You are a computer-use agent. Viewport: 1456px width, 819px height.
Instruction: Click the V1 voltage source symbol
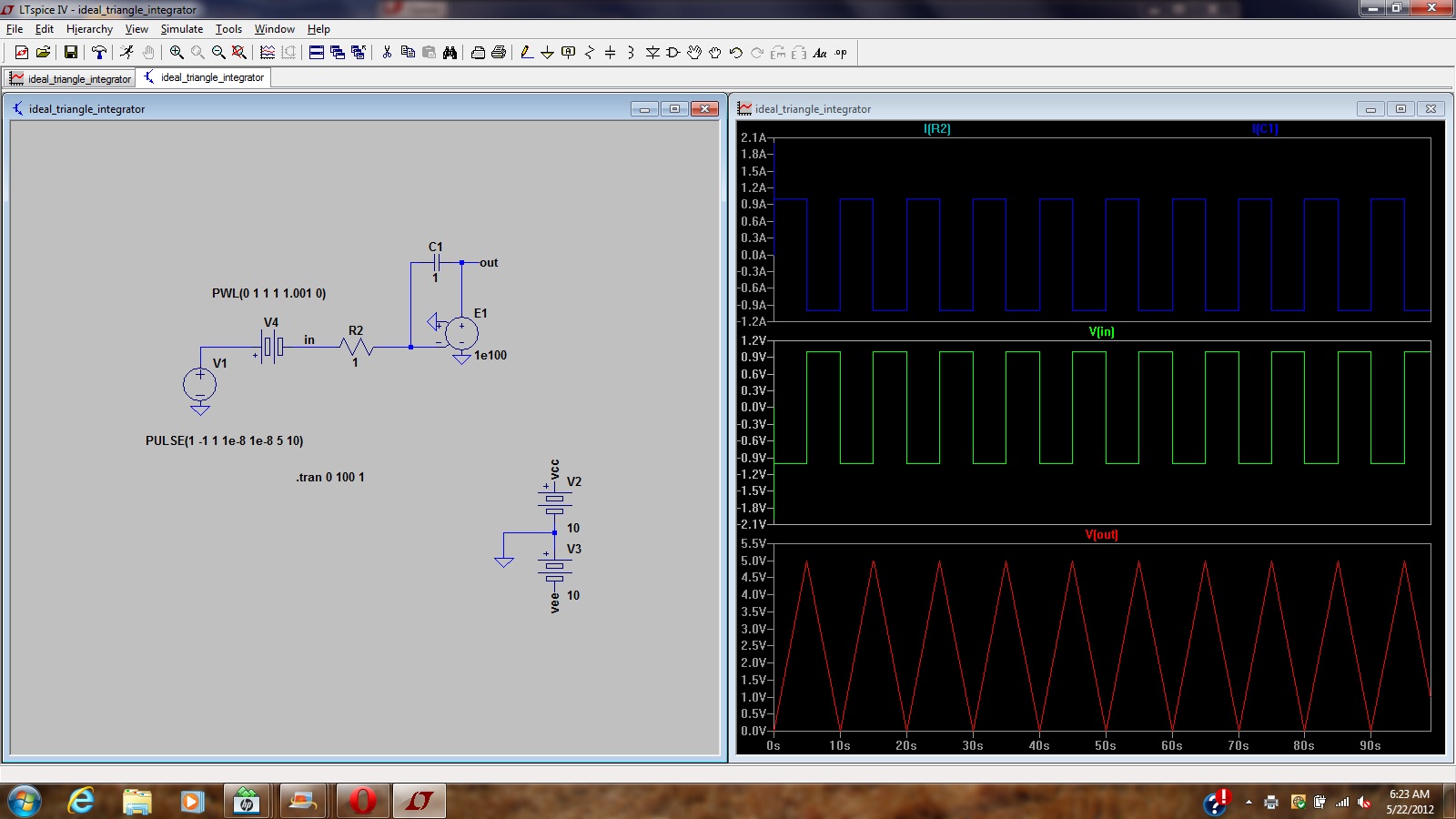pyautogui.click(x=199, y=385)
